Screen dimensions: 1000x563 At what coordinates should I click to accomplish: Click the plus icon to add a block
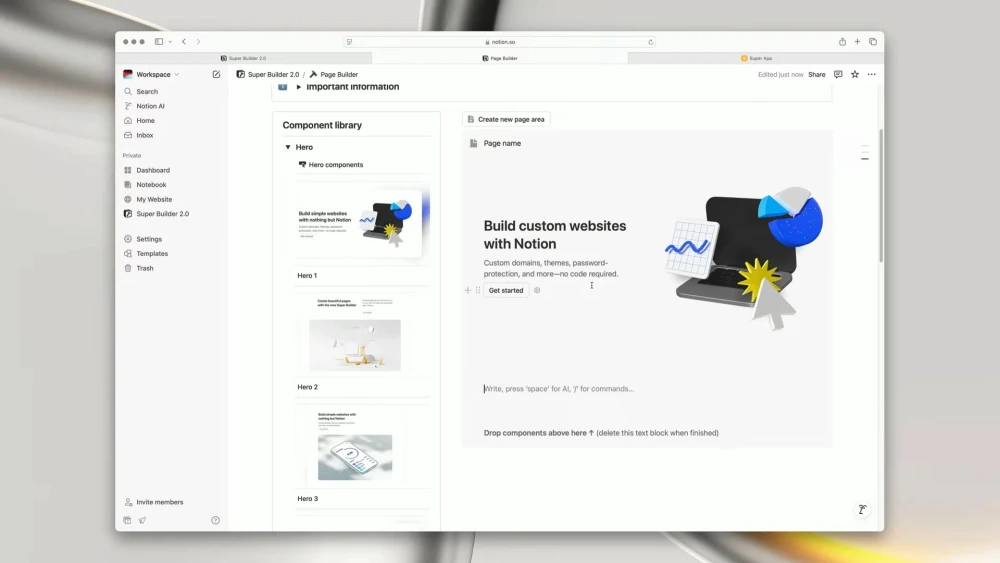tap(467, 291)
